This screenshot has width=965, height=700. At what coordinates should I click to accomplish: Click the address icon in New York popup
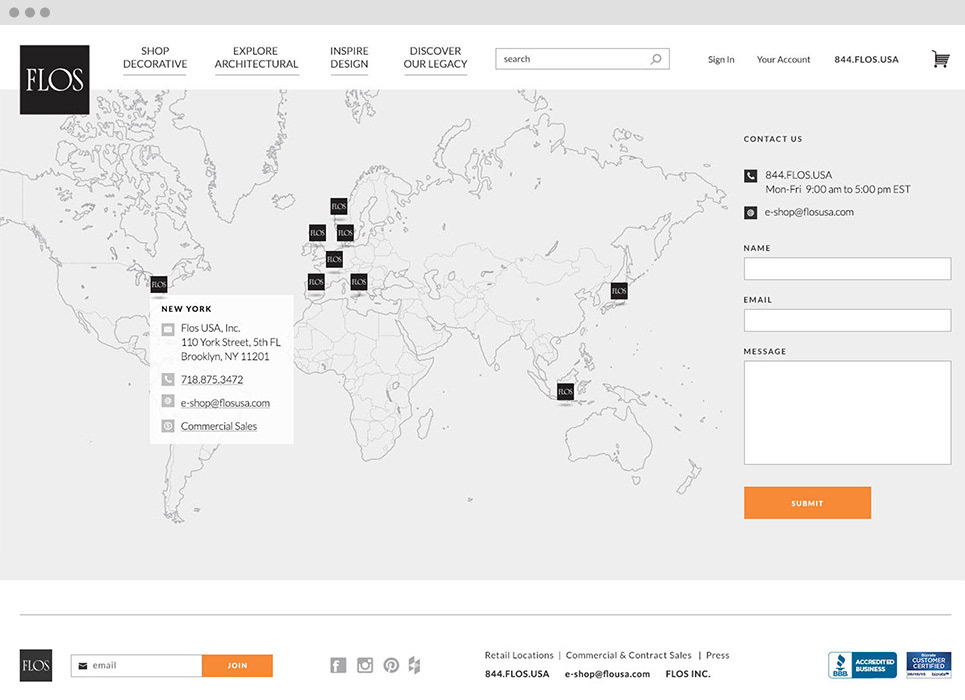167,329
